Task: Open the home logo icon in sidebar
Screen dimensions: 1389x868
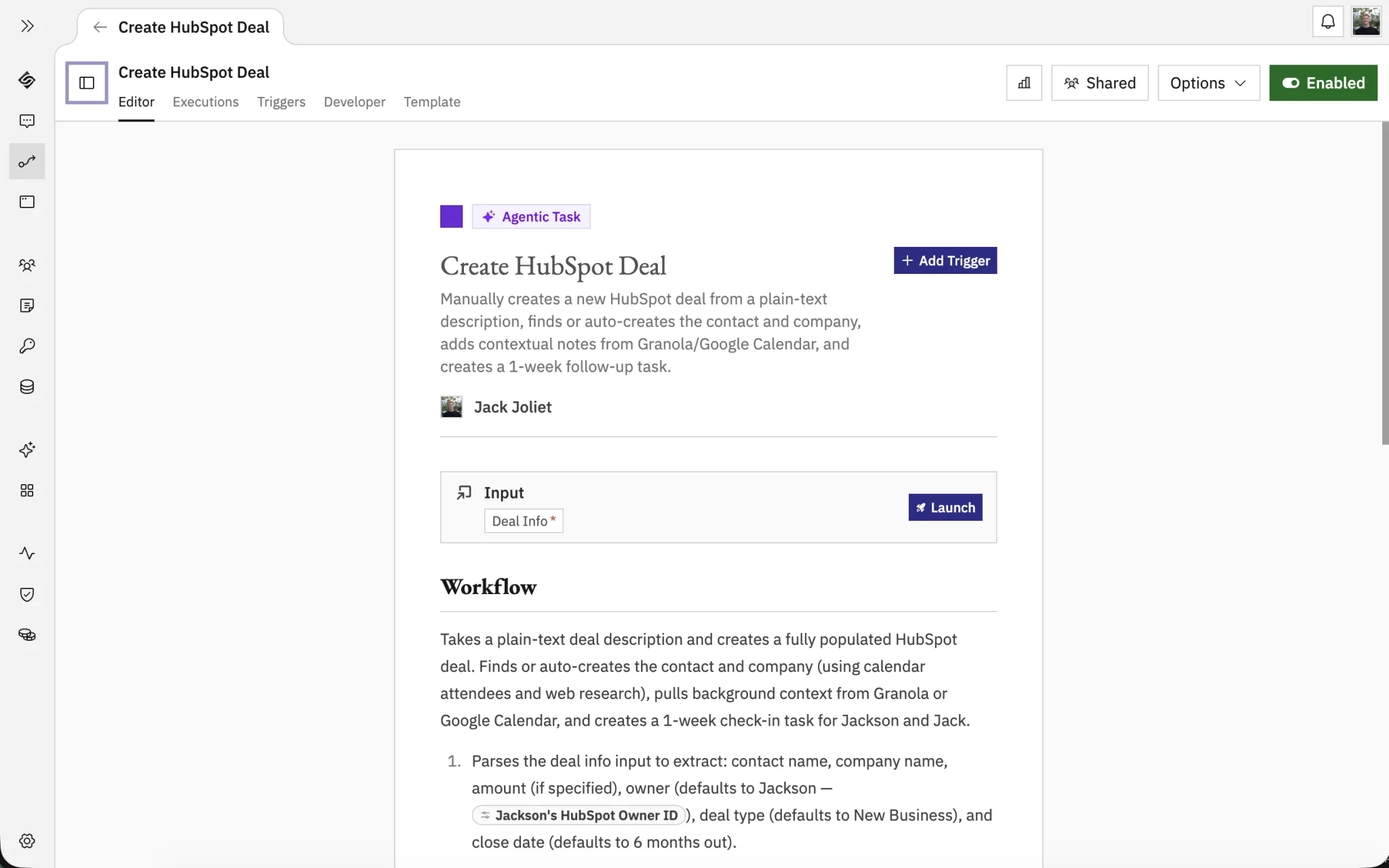Action: click(x=27, y=80)
